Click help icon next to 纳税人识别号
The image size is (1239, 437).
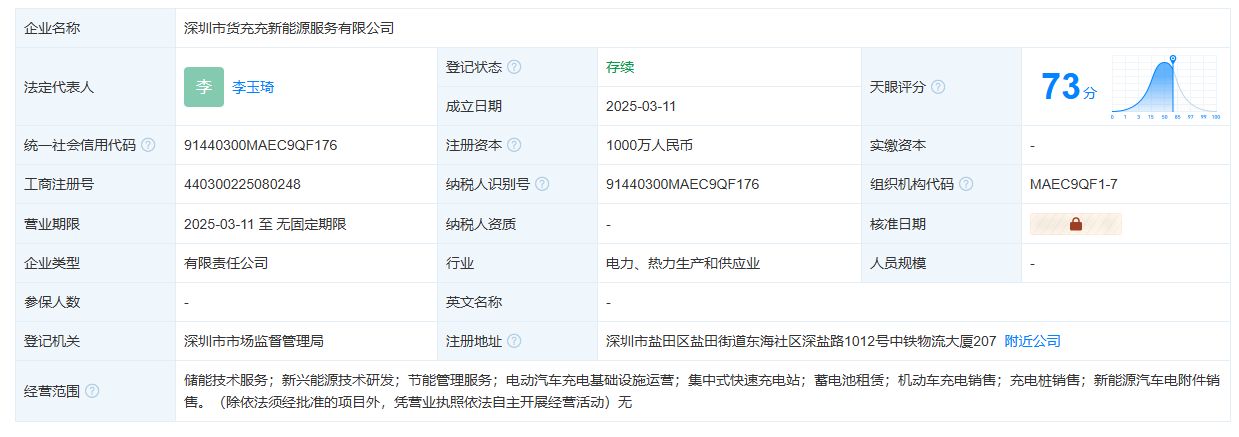pos(542,184)
